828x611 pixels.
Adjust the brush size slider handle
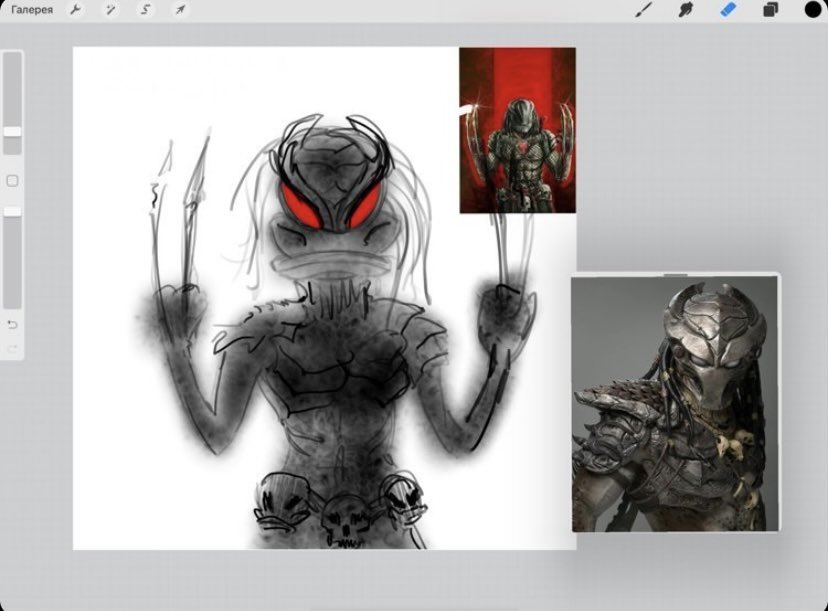(13, 131)
